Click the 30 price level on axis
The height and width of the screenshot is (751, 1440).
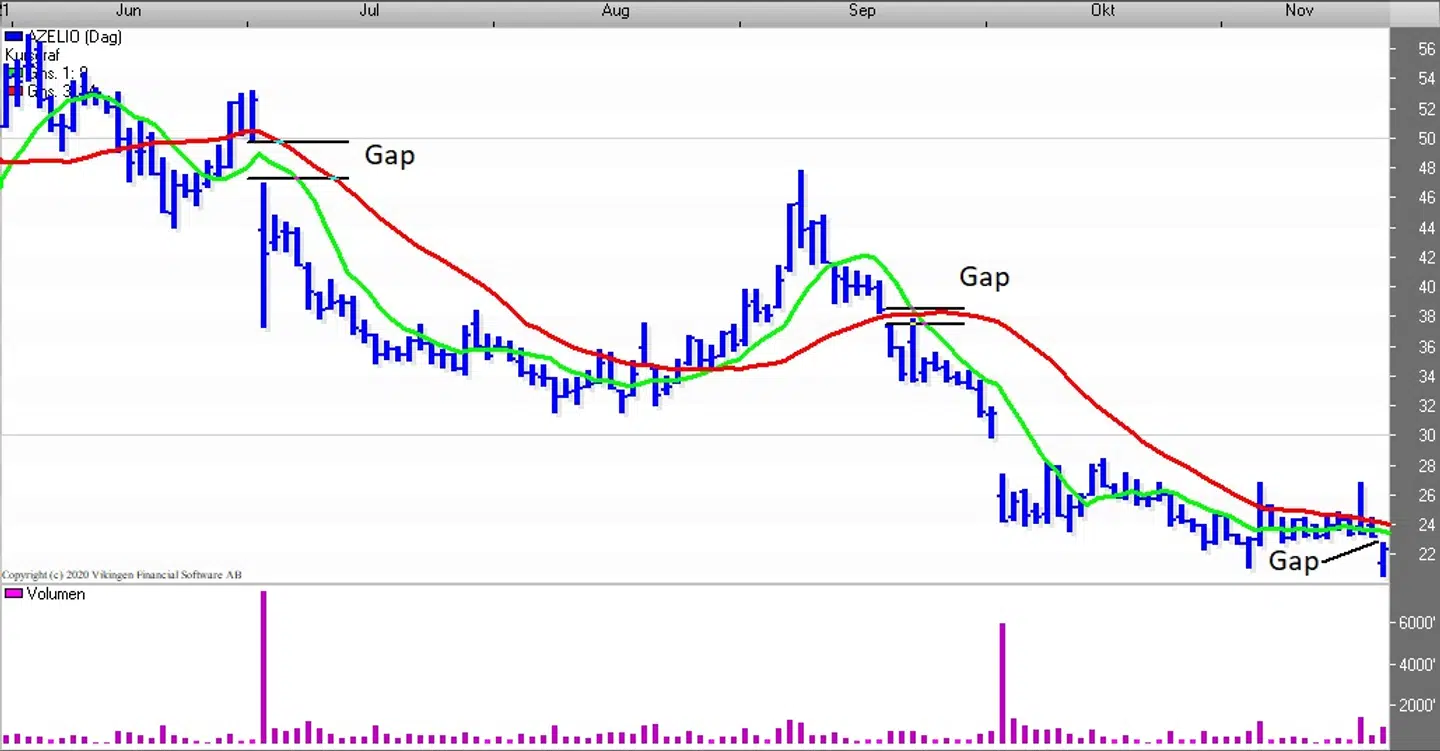pyautogui.click(x=1426, y=435)
